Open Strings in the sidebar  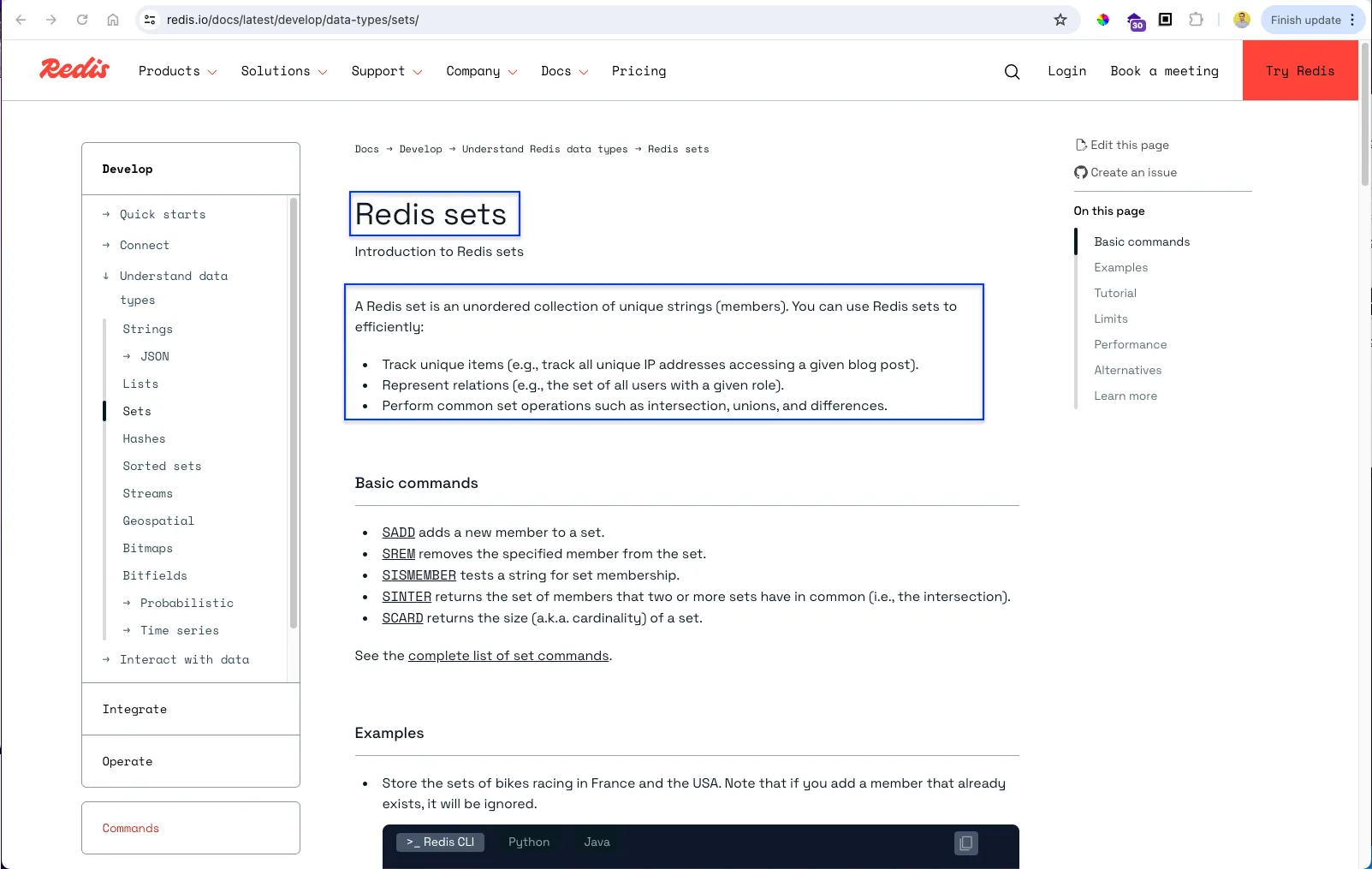[x=147, y=329]
